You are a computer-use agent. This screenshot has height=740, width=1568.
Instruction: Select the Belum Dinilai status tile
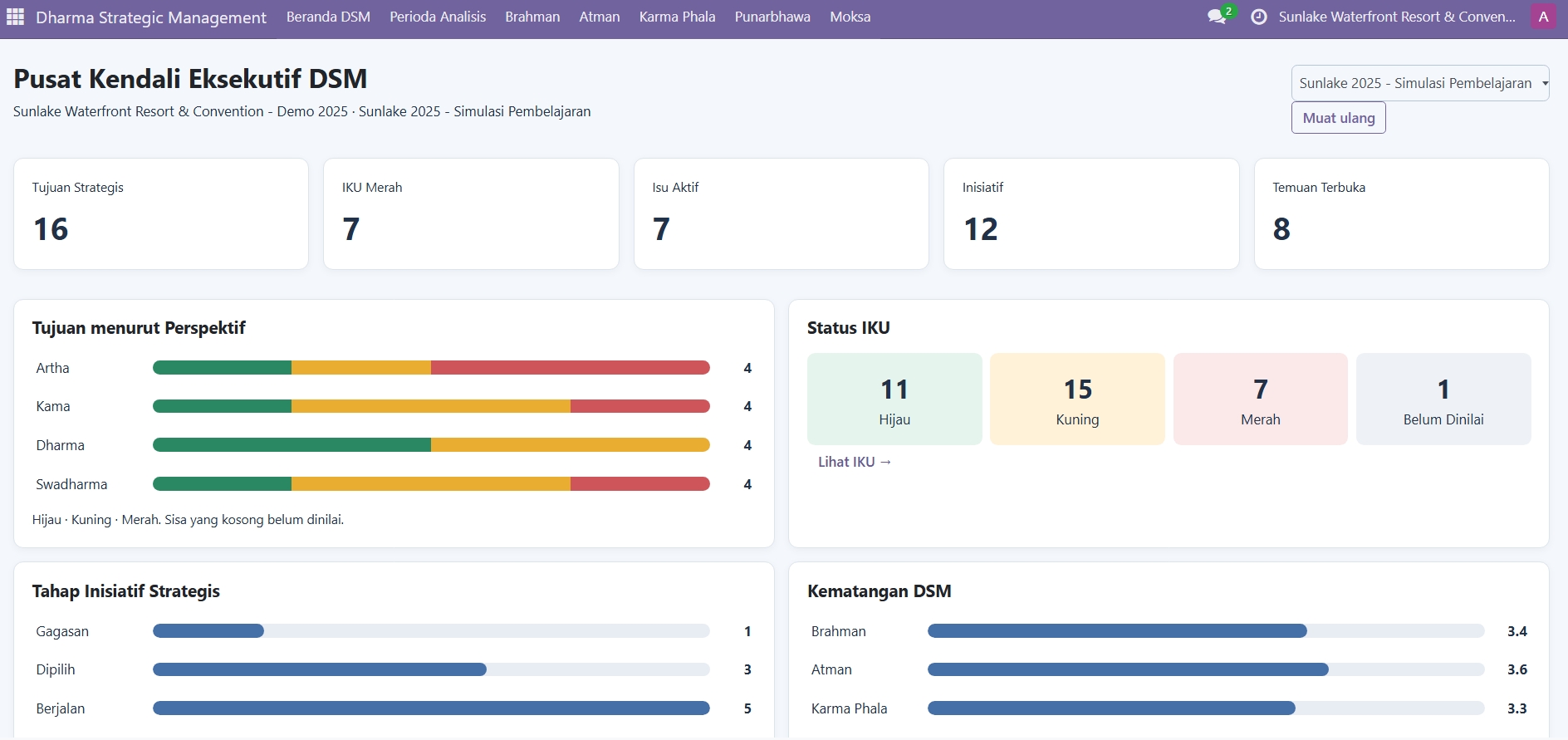pos(1443,399)
